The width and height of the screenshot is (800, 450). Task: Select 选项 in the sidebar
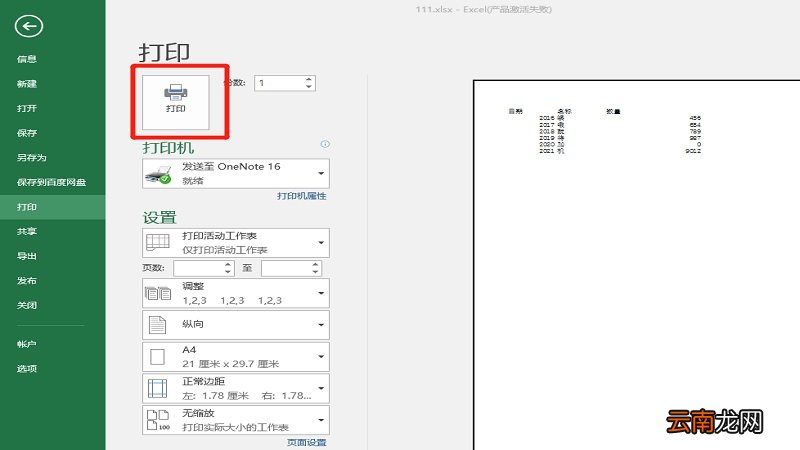(27, 368)
